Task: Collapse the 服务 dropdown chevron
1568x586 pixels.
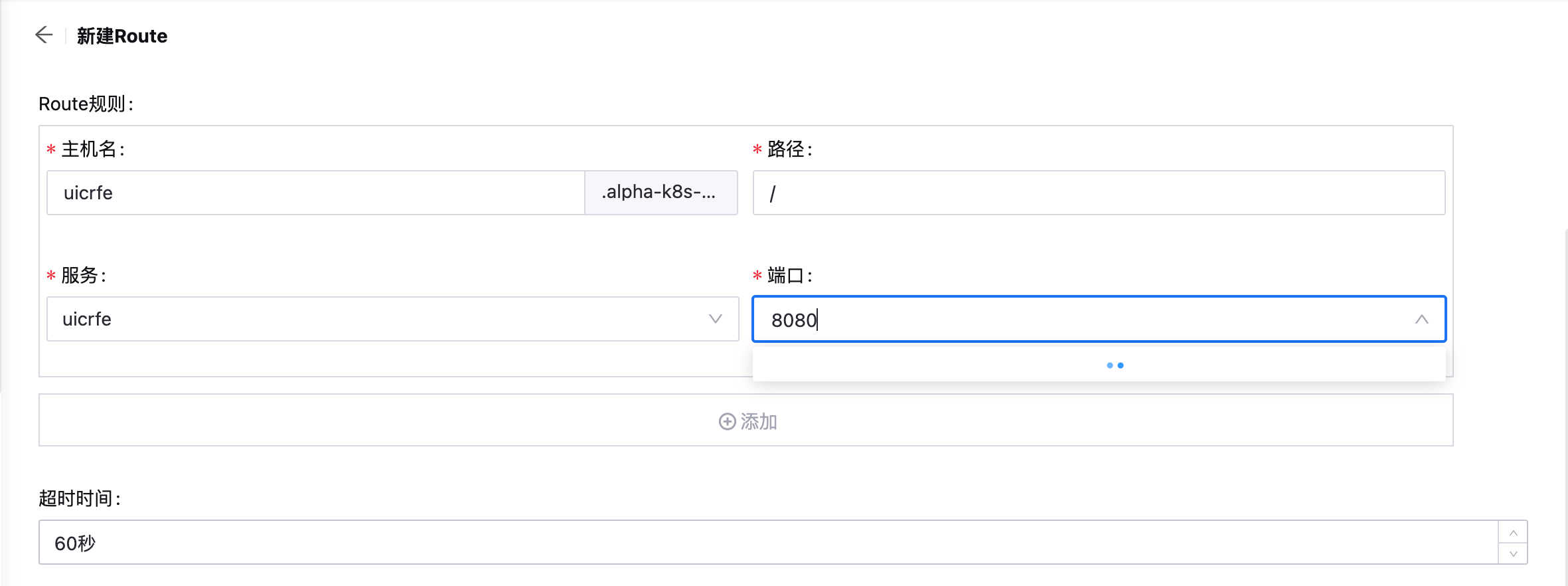Action: tap(715, 320)
